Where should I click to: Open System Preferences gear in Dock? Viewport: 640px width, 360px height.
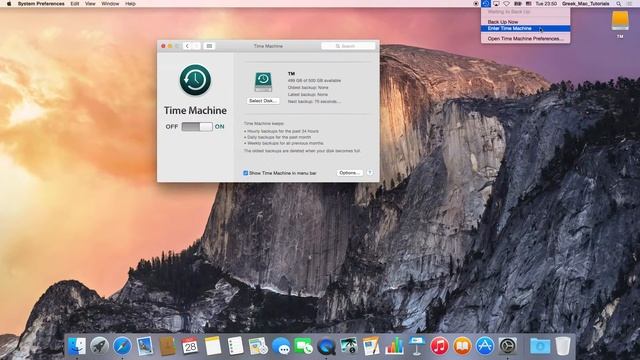point(507,346)
